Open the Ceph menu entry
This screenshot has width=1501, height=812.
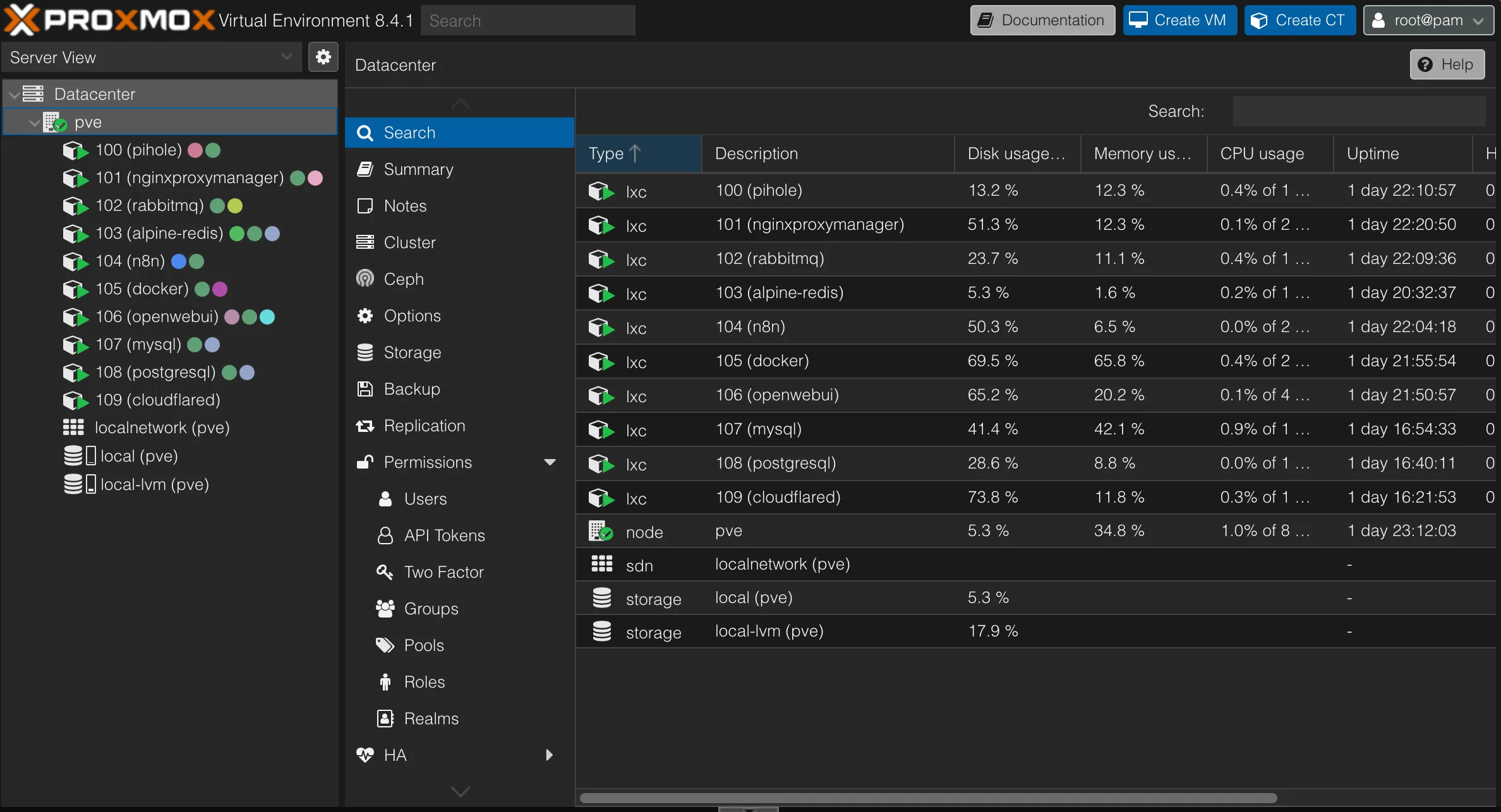coord(403,279)
